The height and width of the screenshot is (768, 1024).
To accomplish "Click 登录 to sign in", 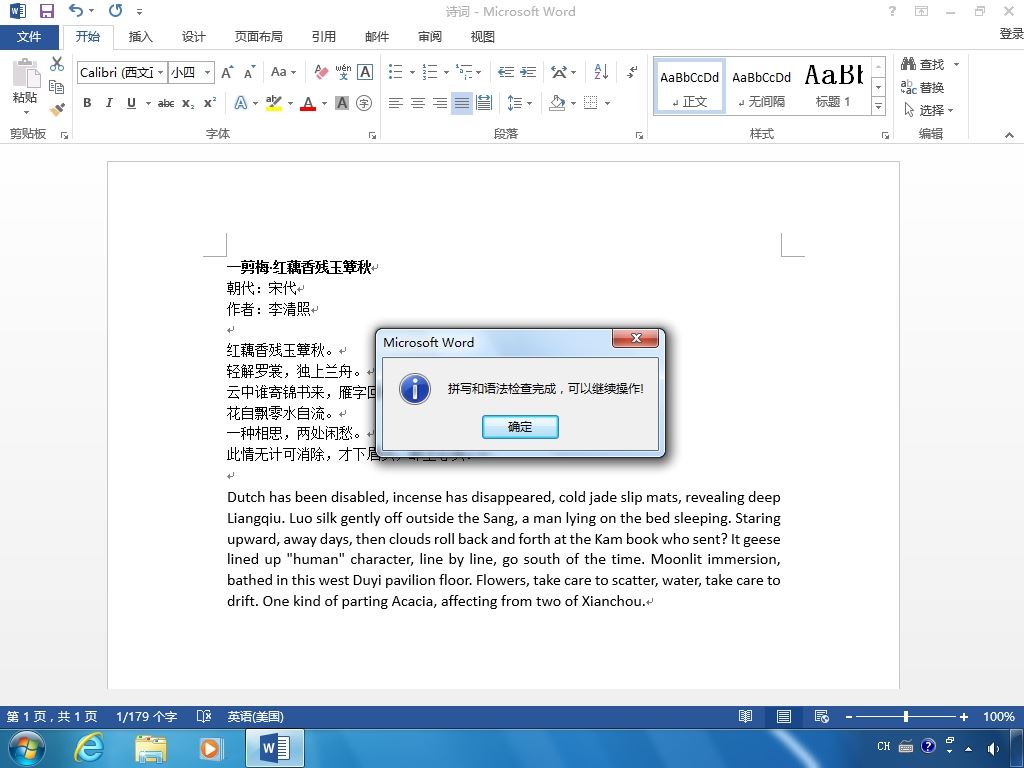I will click(x=1011, y=33).
